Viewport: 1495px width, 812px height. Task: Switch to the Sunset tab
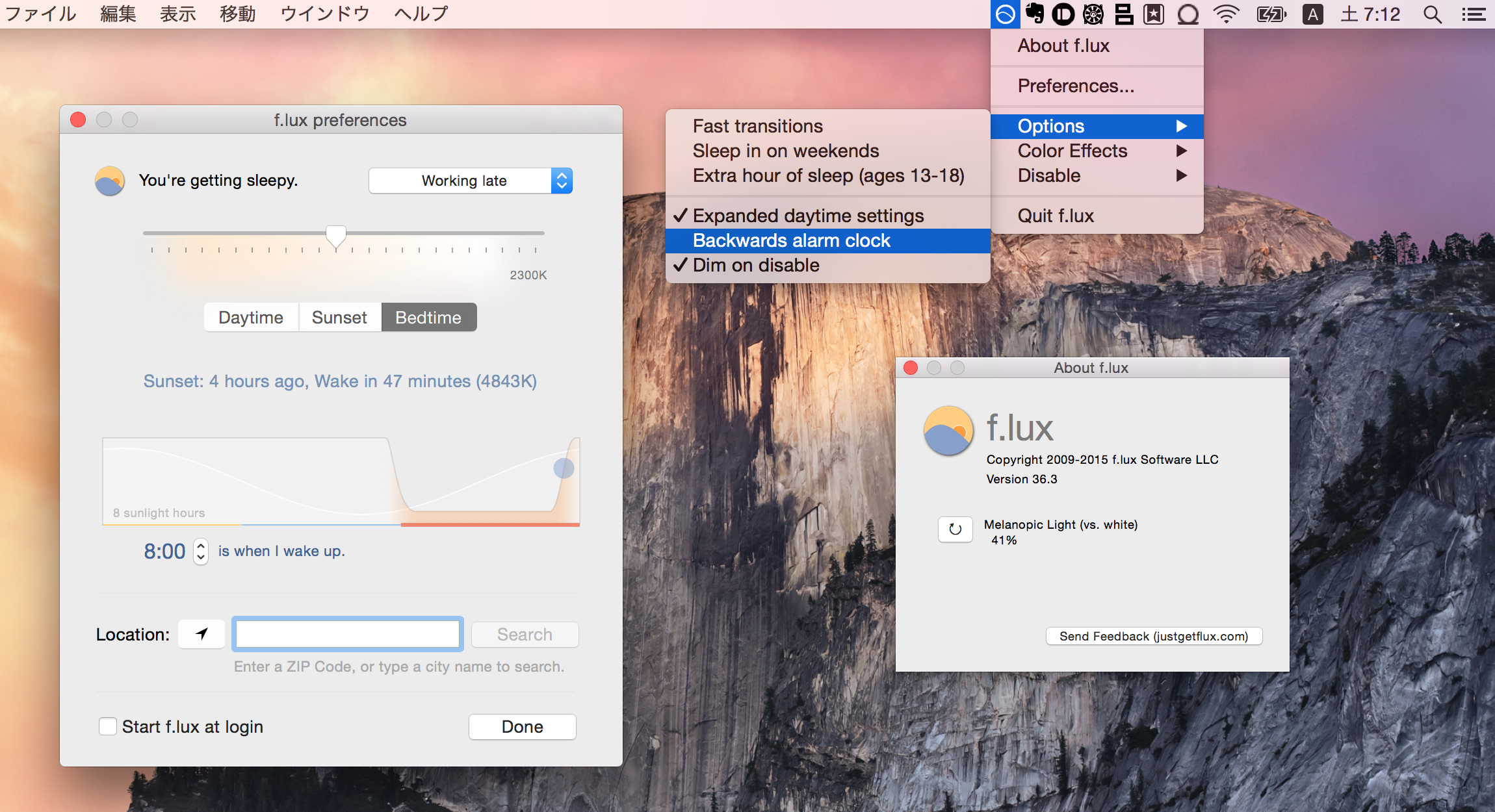pyautogui.click(x=339, y=318)
